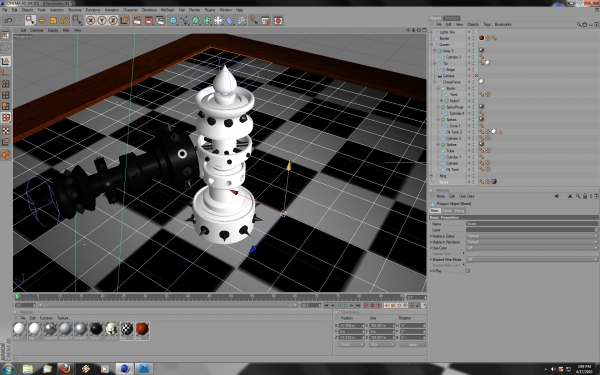Collapse the Array 3 object
Viewport: 600px width, 375px height.
point(435,51)
